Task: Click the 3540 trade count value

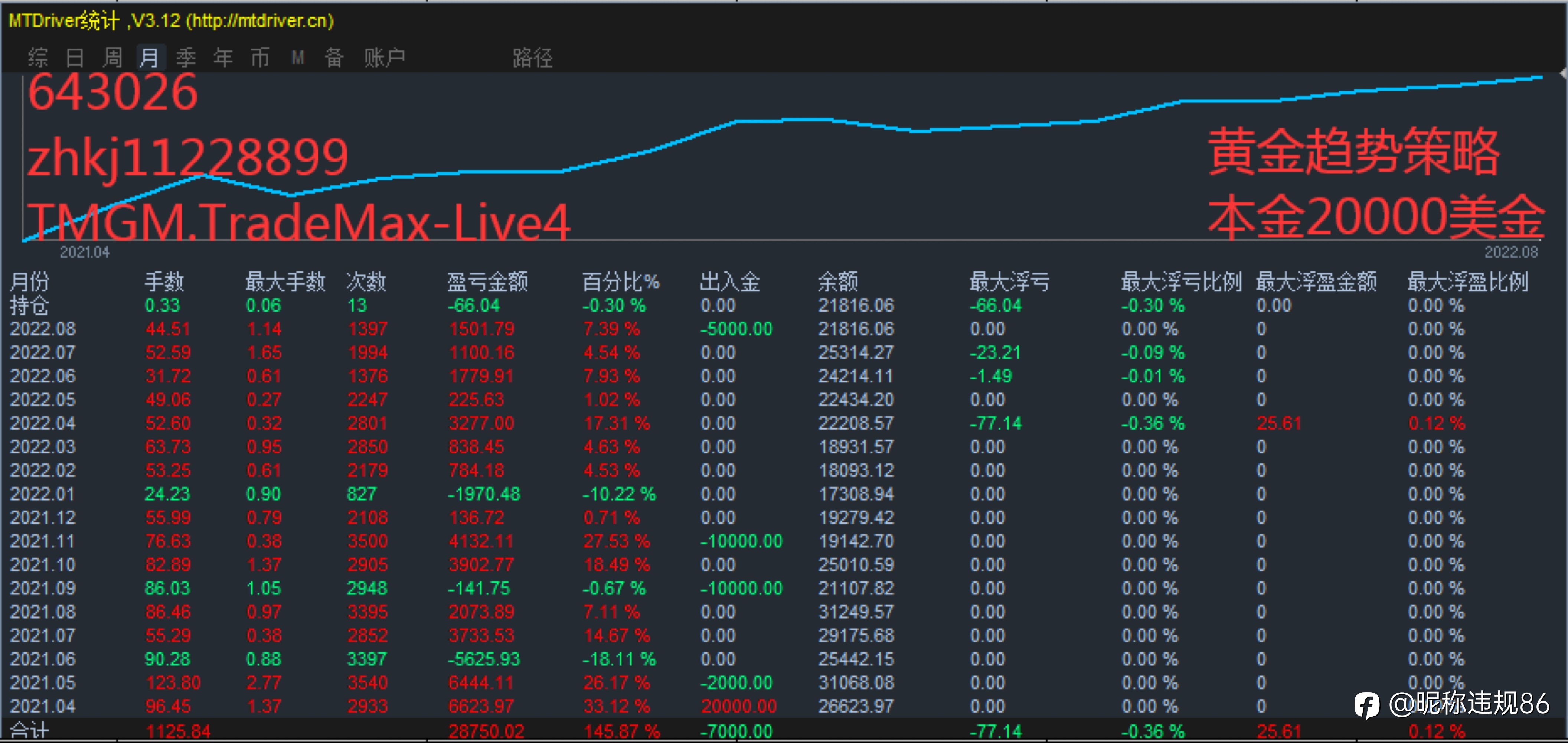Action: point(367,683)
